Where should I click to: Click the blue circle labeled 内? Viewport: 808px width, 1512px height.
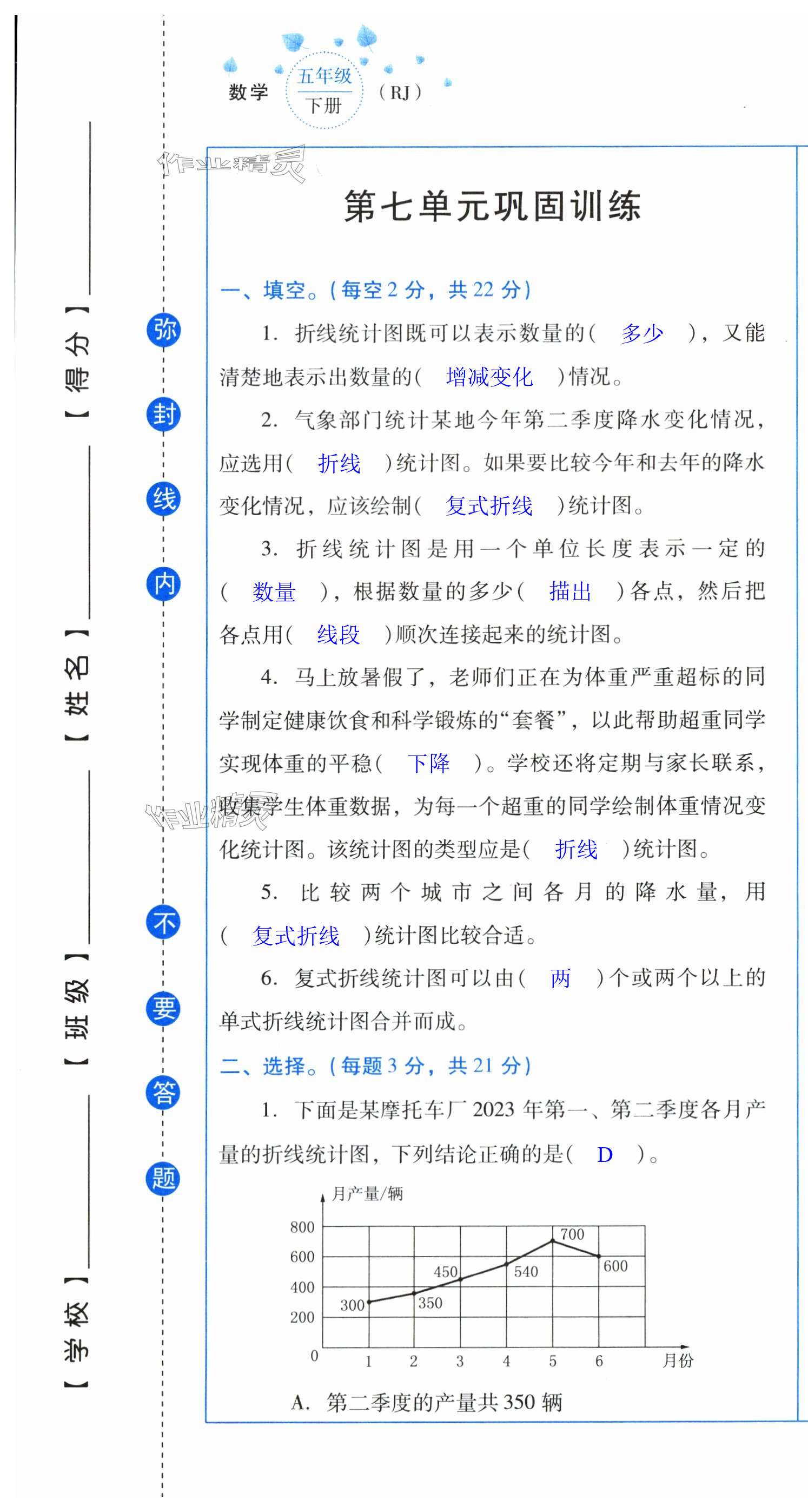[163, 584]
